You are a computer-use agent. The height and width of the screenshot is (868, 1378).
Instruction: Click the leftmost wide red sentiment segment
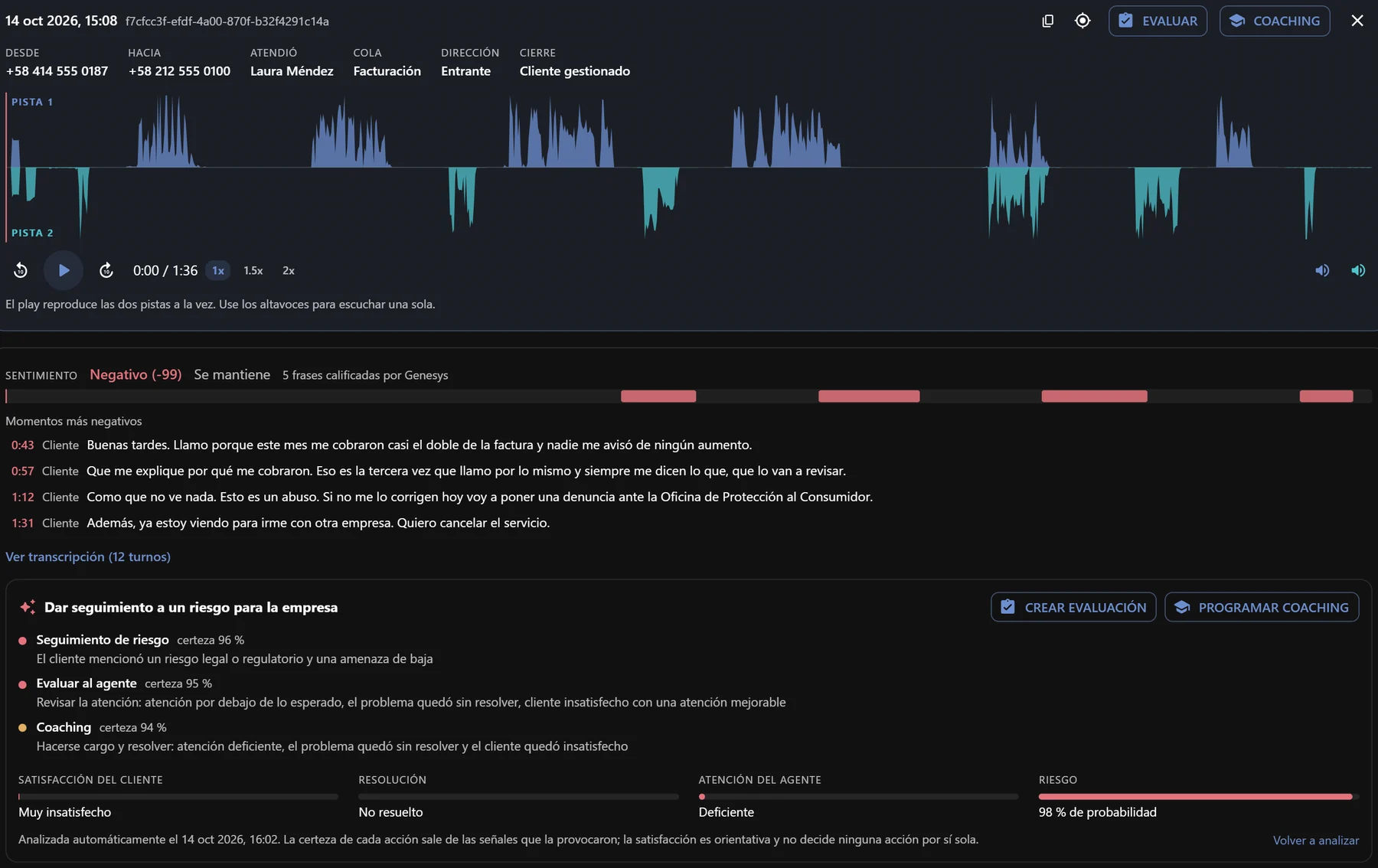click(x=658, y=396)
